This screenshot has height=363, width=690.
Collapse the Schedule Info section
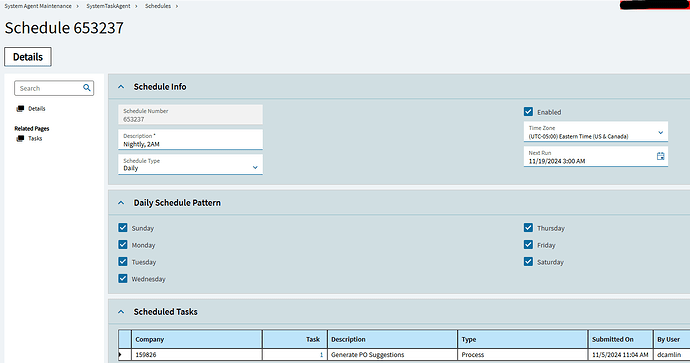click(121, 87)
